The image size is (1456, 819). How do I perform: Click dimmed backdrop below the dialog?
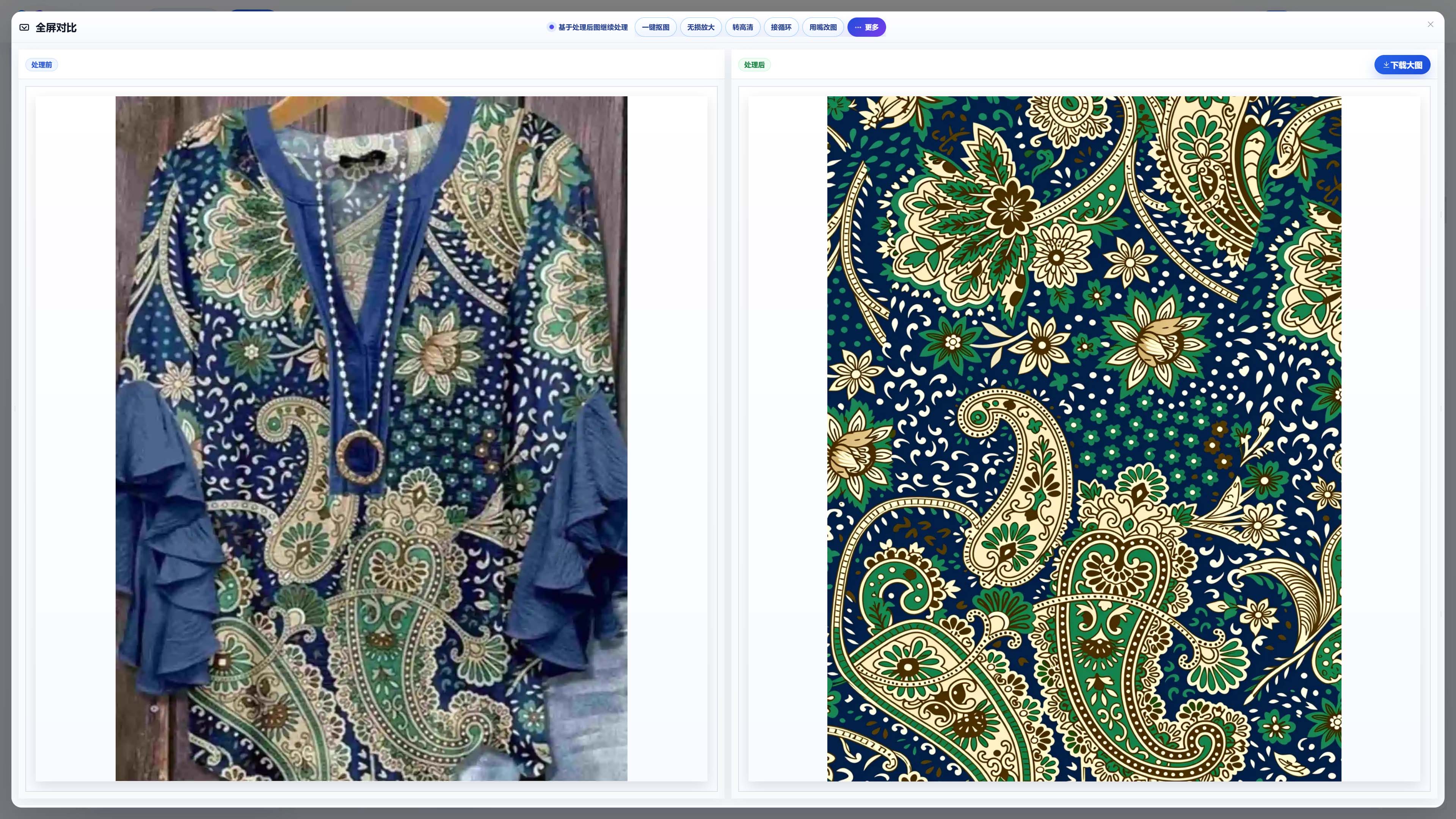[x=728, y=814]
